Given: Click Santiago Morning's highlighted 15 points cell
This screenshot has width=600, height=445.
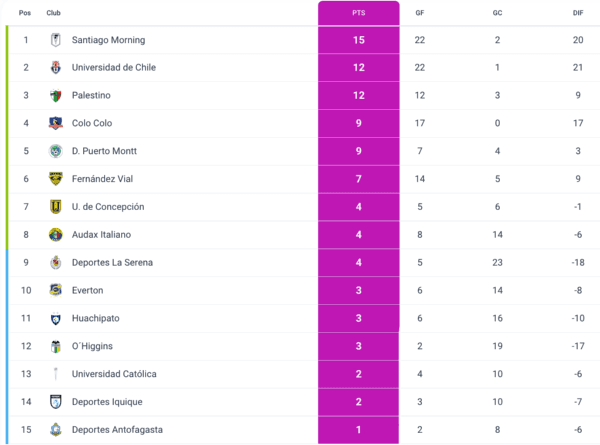Looking at the screenshot, I should click(358, 40).
